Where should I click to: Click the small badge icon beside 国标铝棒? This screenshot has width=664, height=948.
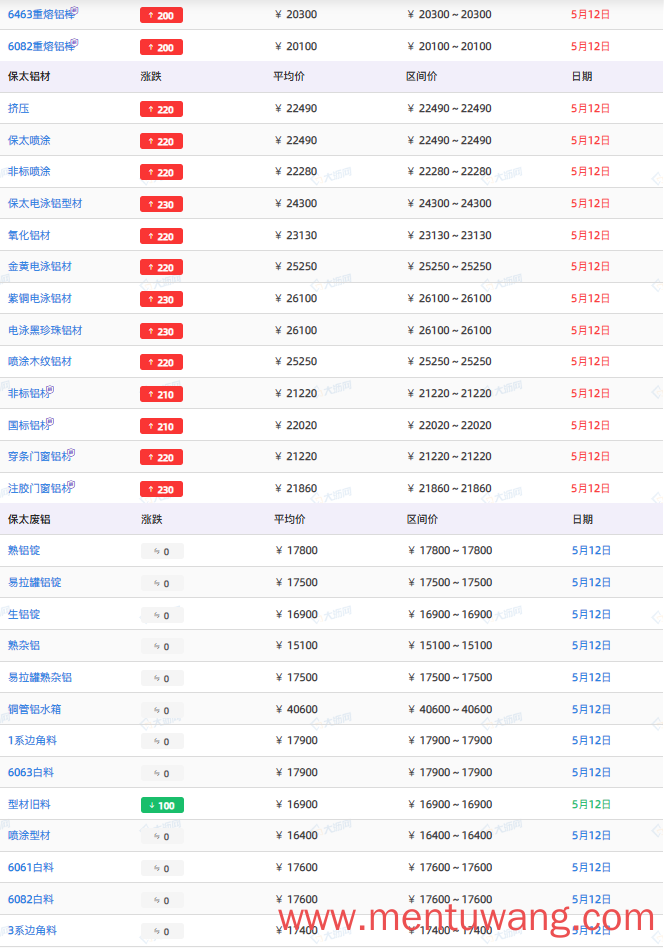(x=50, y=421)
